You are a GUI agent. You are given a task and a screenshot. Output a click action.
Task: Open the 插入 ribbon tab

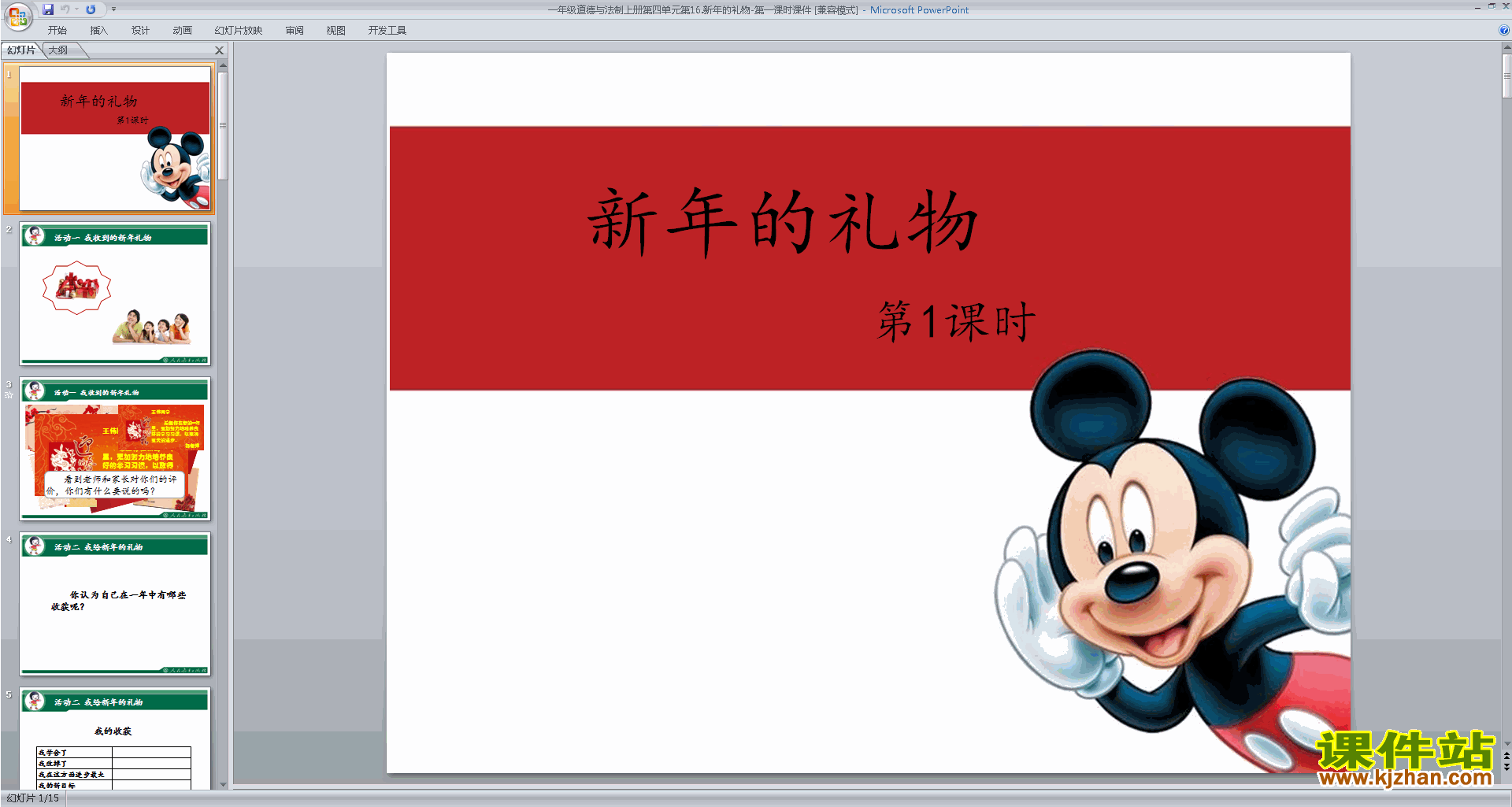click(98, 31)
